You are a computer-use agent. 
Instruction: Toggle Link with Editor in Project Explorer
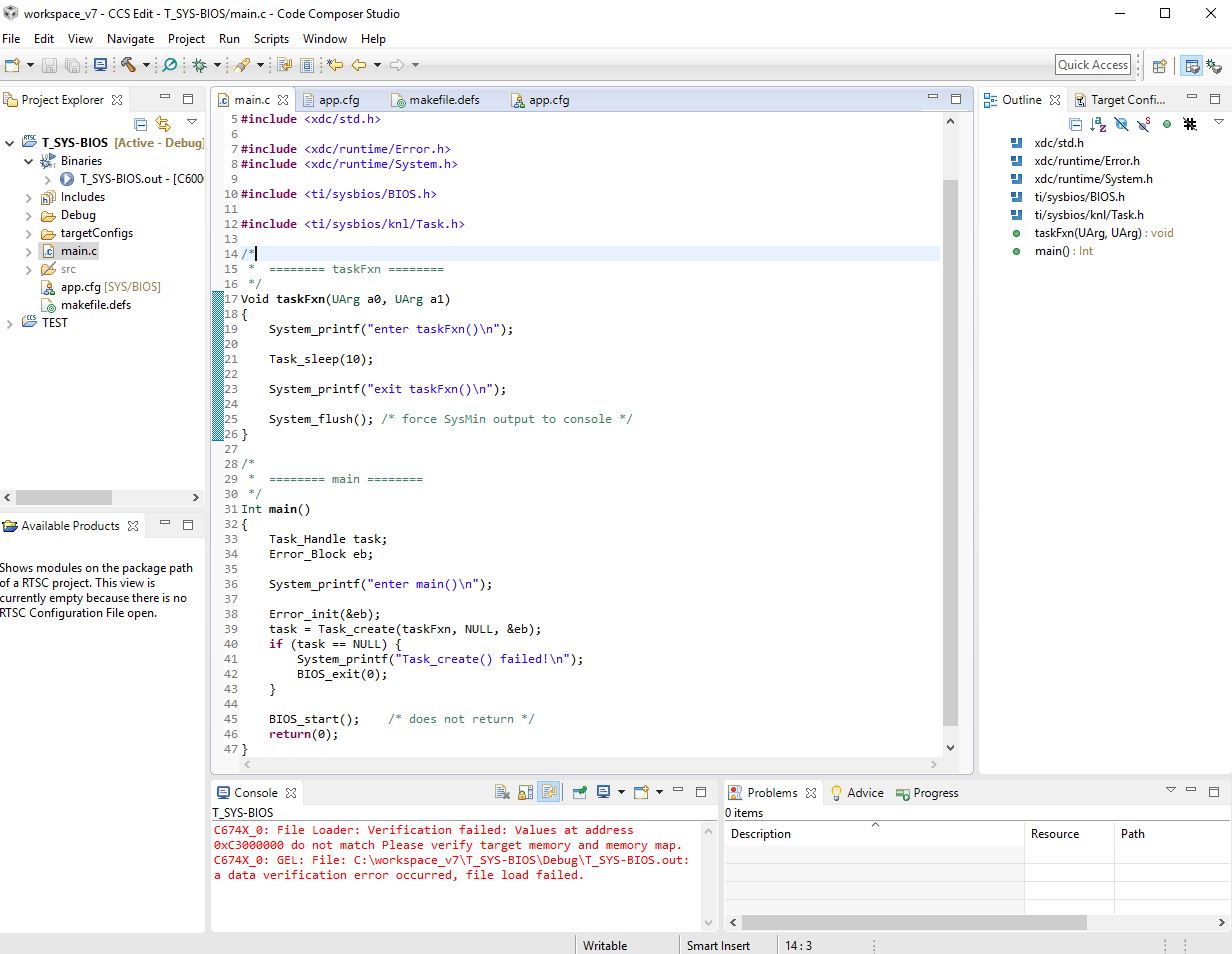pyautogui.click(x=163, y=124)
